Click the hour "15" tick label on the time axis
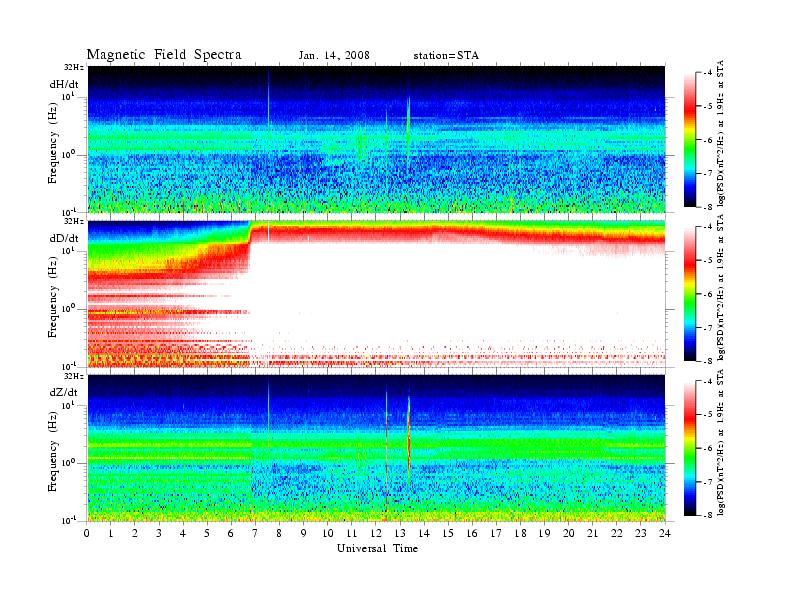Viewport: 792px width, 612px height. point(448,534)
